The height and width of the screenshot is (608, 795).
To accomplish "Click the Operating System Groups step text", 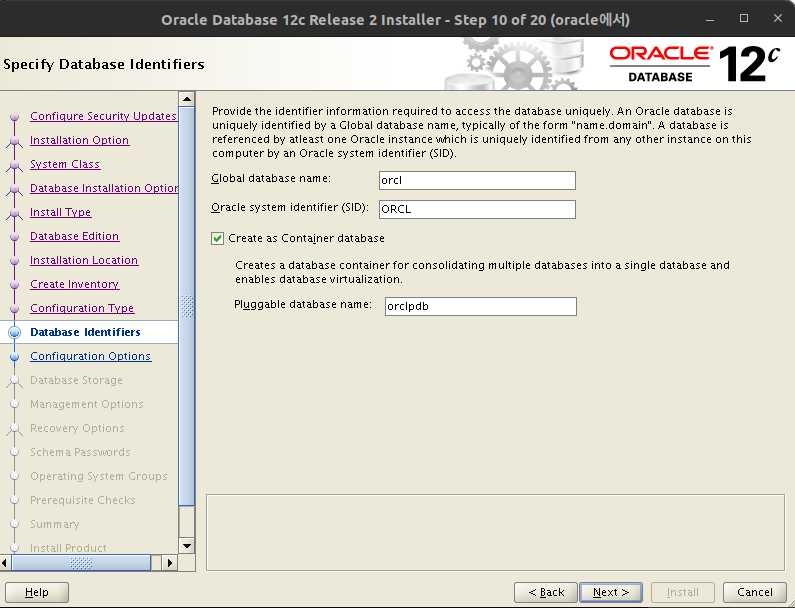I will (99, 476).
